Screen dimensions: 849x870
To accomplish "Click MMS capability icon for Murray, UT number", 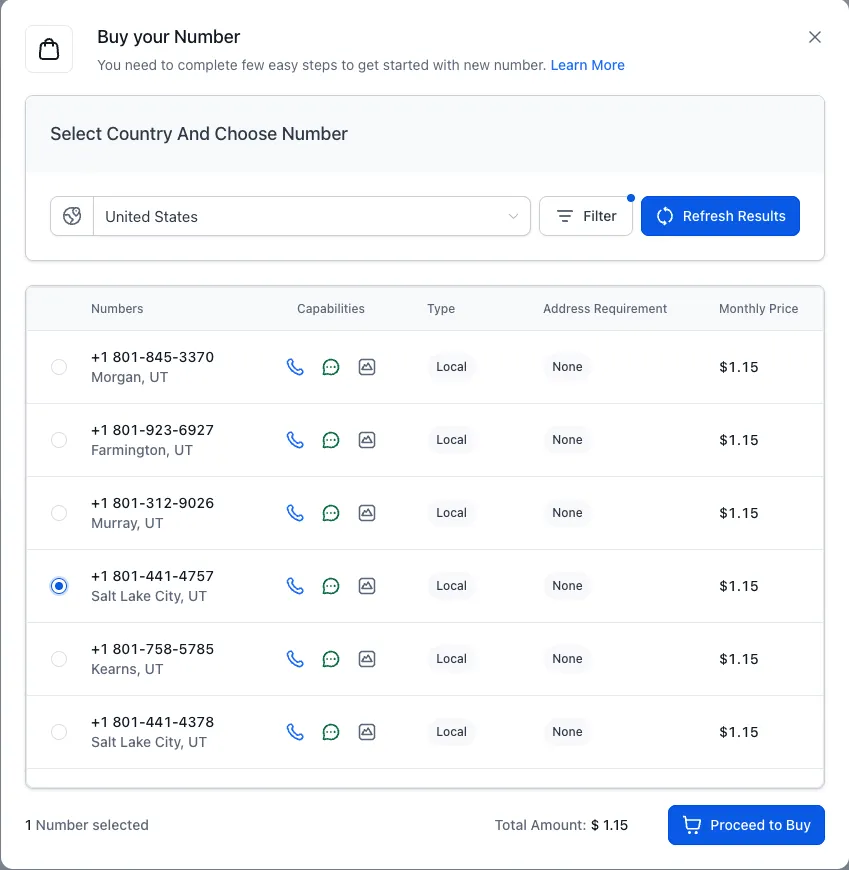I will pyautogui.click(x=367, y=513).
